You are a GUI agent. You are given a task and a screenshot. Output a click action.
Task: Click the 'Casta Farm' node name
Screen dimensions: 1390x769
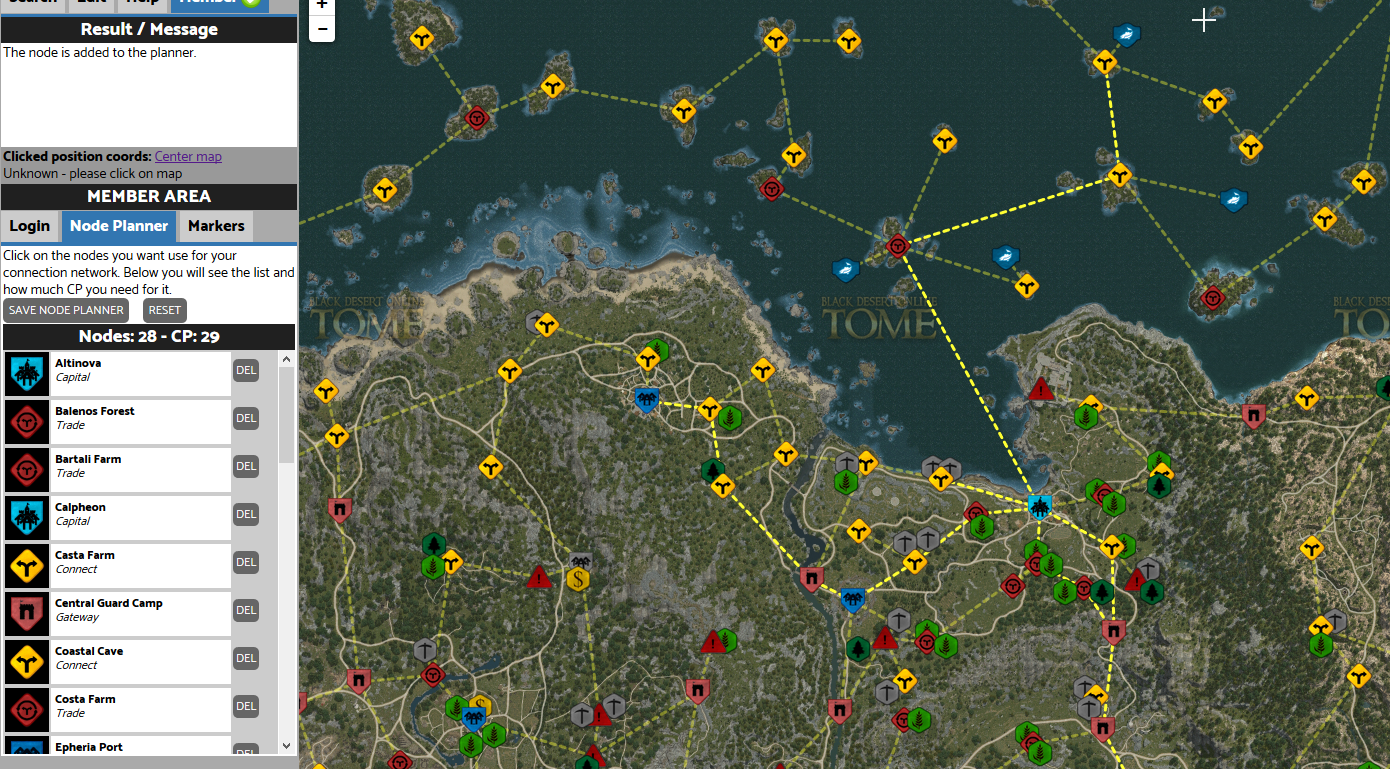[x=85, y=555]
